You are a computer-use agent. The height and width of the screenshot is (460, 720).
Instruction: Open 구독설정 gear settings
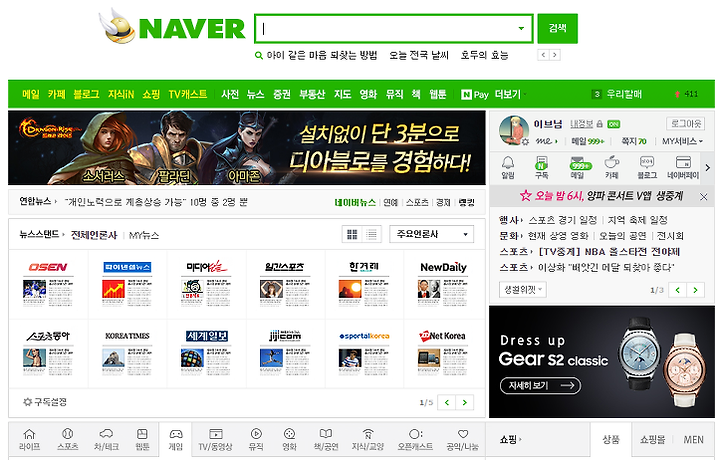tap(45, 402)
